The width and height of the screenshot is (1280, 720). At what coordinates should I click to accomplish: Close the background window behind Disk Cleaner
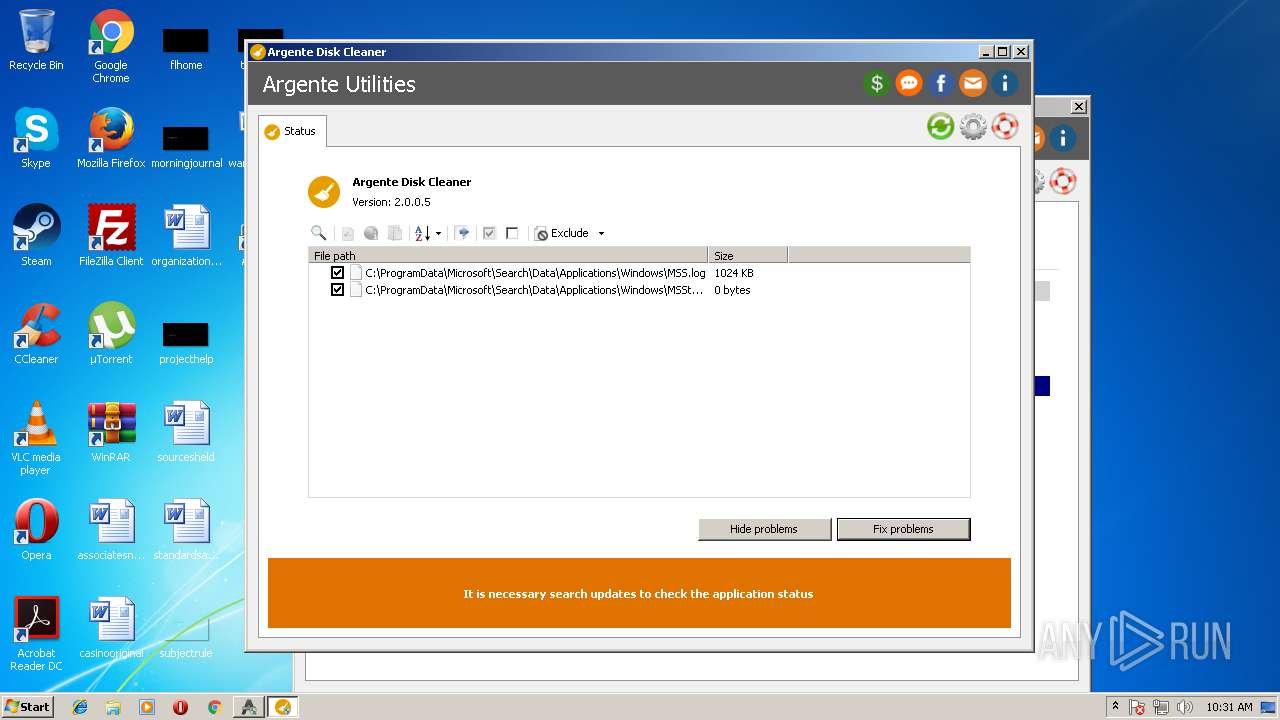[1079, 106]
